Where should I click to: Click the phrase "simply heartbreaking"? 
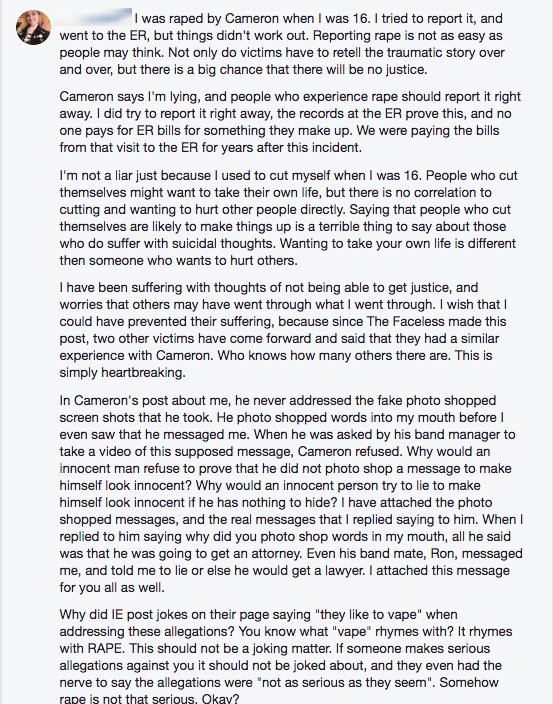pyautogui.click(x=121, y=373)
